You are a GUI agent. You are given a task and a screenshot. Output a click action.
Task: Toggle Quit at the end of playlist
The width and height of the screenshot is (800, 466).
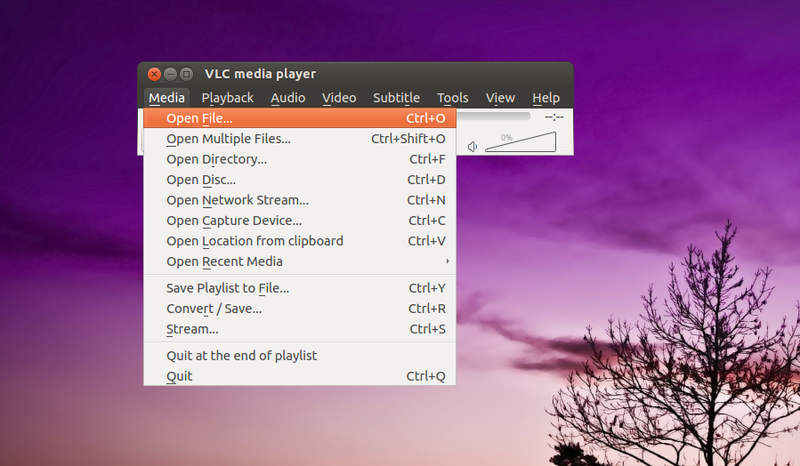pos(299,355)
